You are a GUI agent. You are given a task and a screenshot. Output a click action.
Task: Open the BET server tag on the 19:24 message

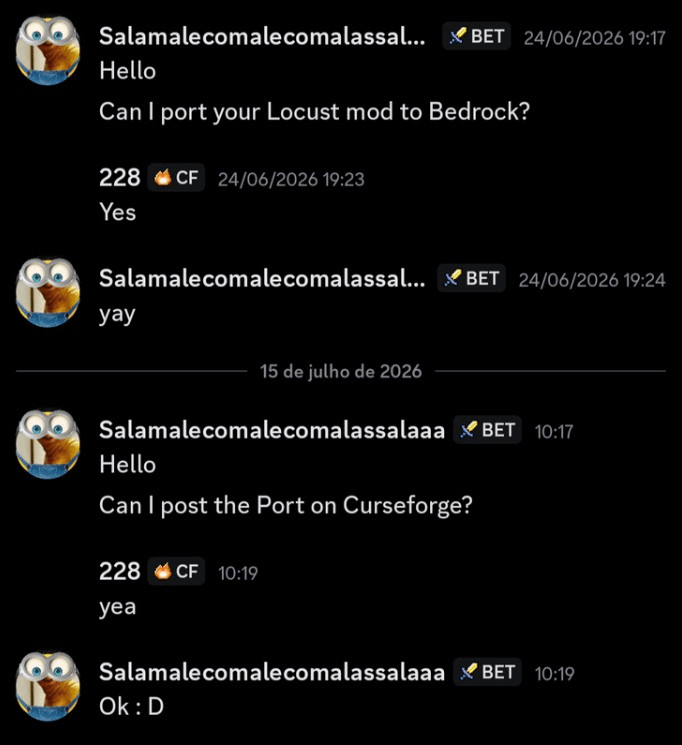click(x=471, y=278)
